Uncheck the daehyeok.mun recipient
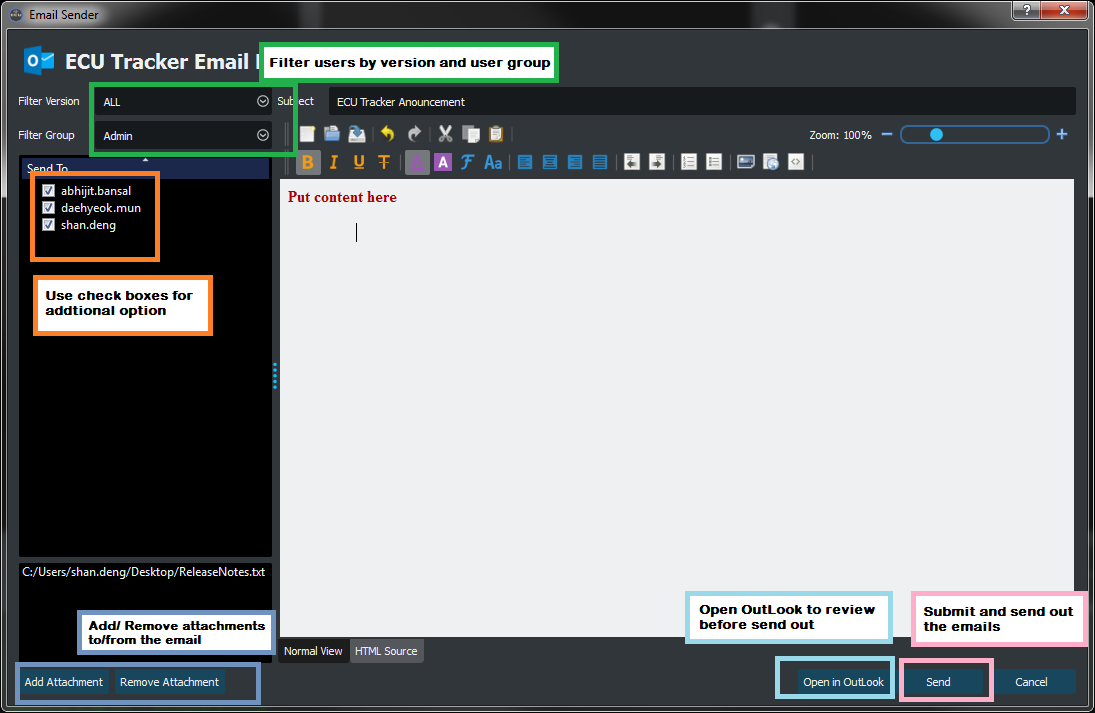 pos(48,207)
